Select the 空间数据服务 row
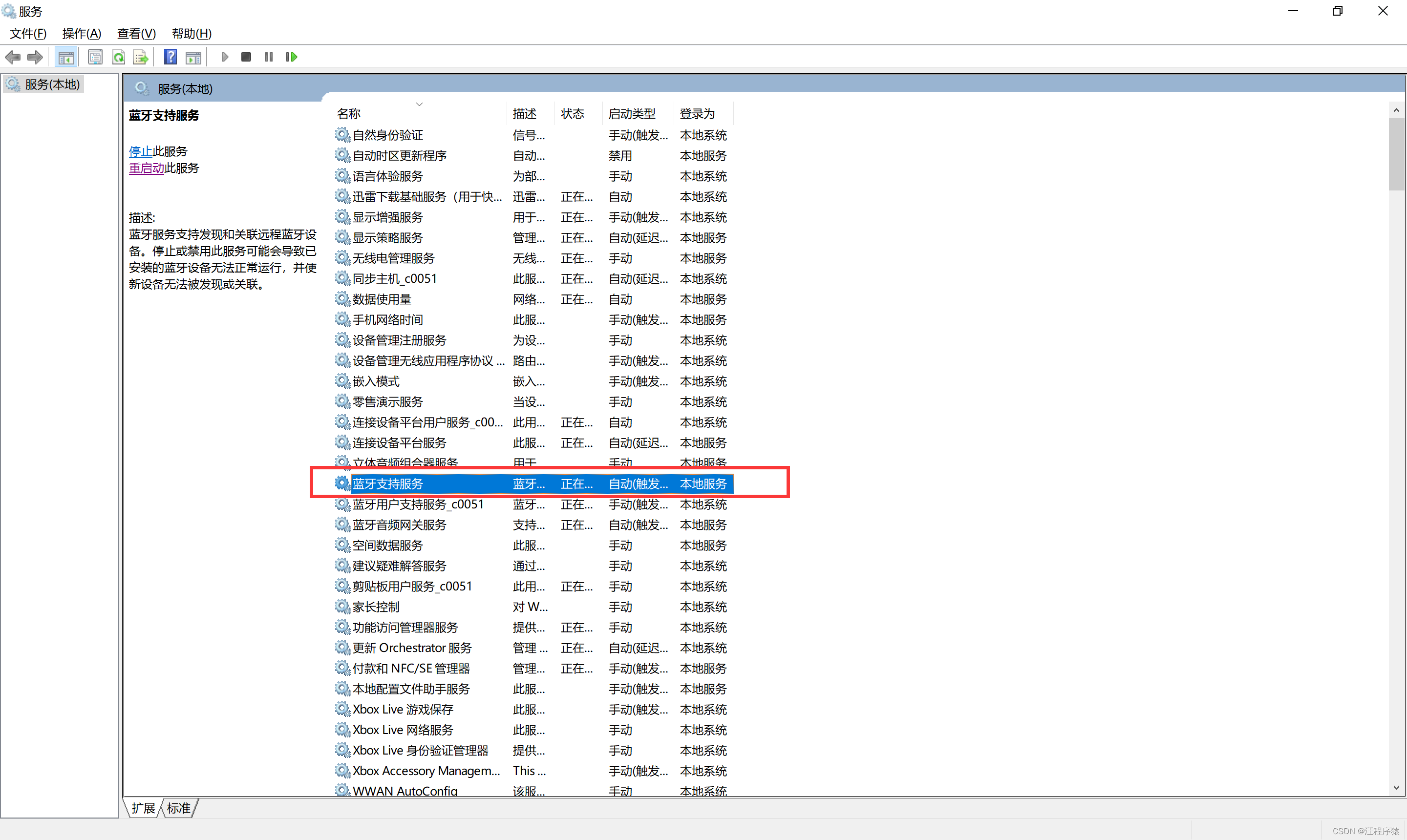The image size is (1407, 840). click(x=533, y=545)
